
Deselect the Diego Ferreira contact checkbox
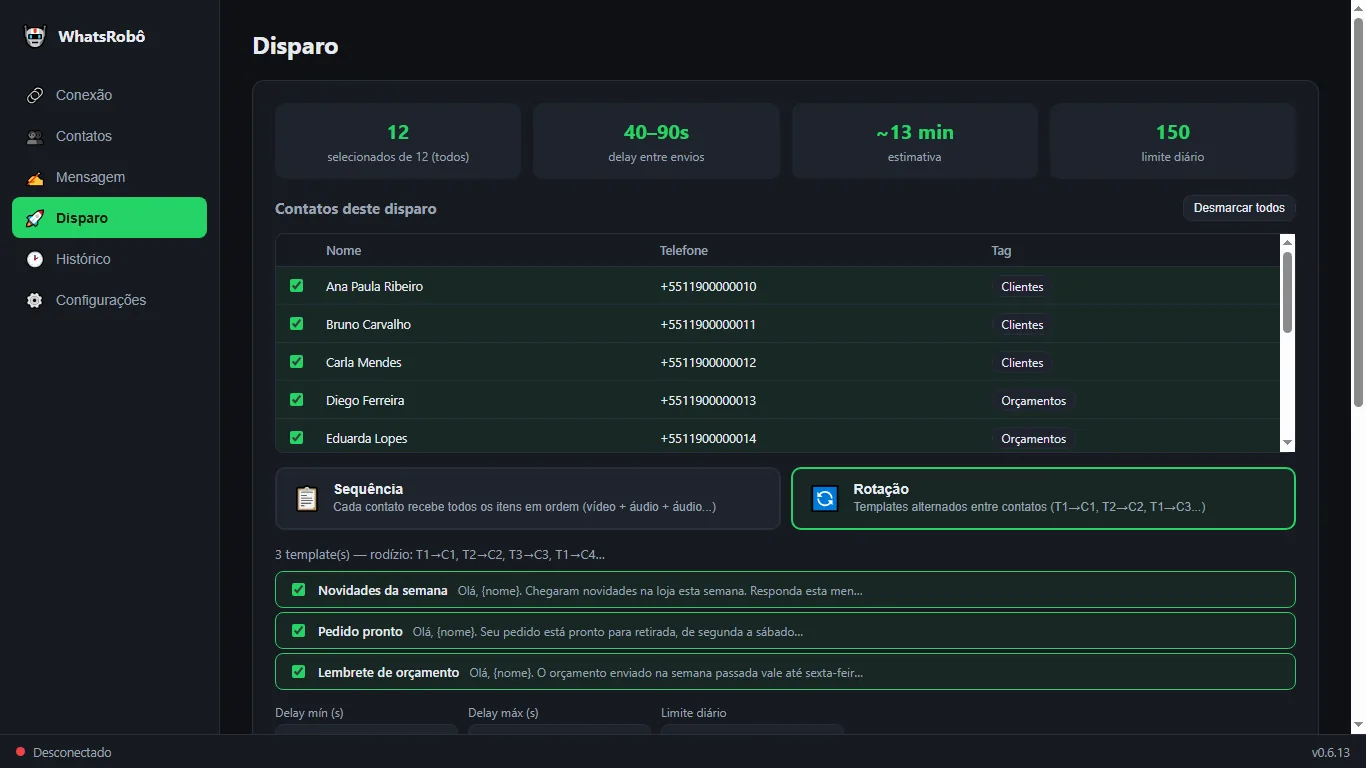click(296, 400)
